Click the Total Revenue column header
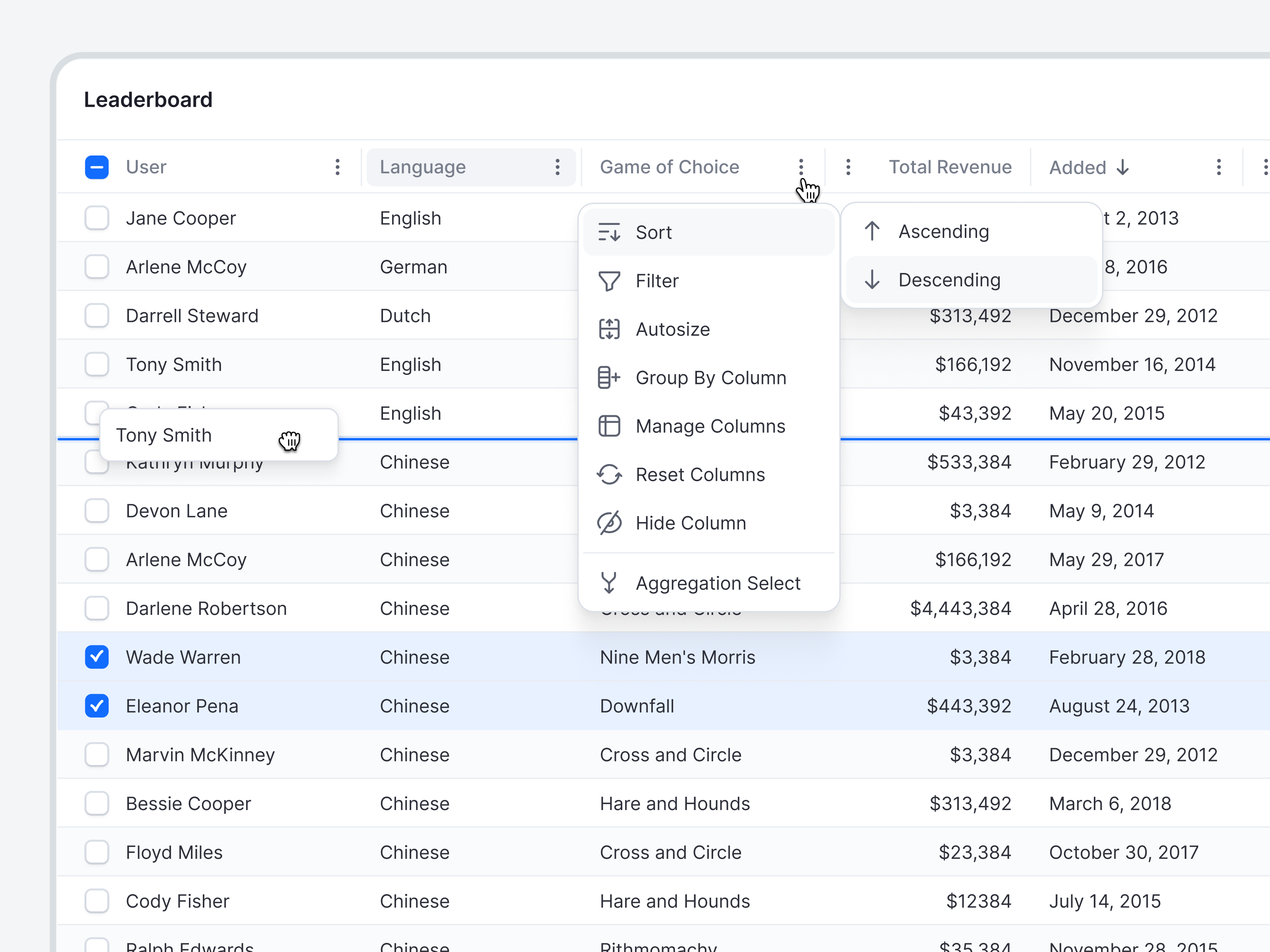The width and height of the screenshot is (1270, 952). click(950, 167)
